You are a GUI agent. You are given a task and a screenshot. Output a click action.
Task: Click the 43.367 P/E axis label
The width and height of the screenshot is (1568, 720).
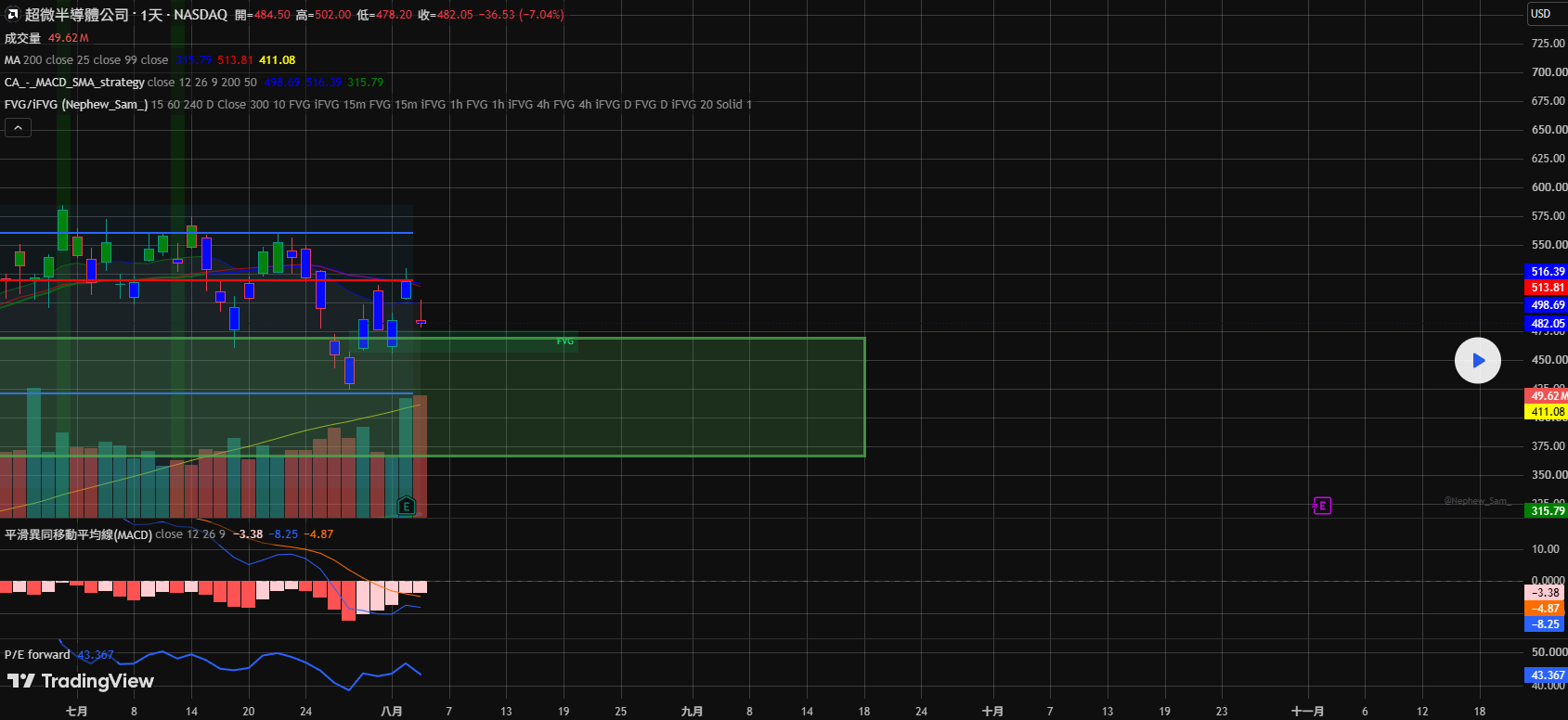[1547, 675]
